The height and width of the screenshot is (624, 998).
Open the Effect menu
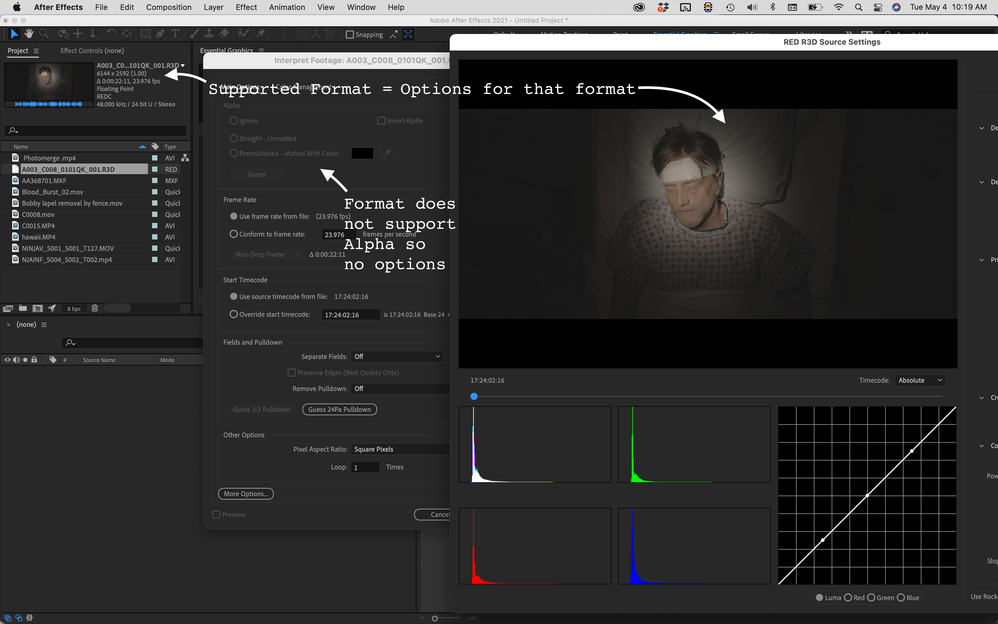click(246, 7)
